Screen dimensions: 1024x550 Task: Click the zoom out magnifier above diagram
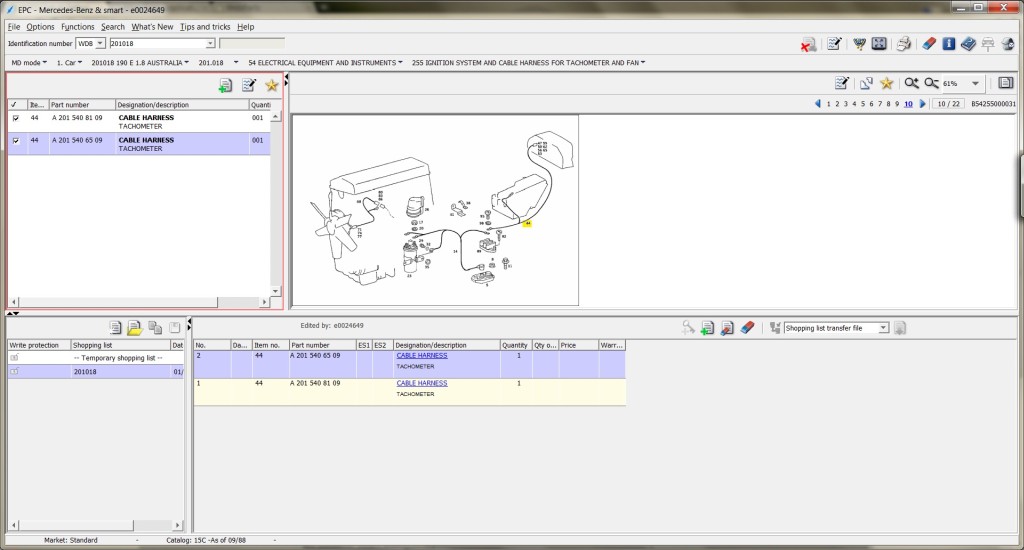931,83
